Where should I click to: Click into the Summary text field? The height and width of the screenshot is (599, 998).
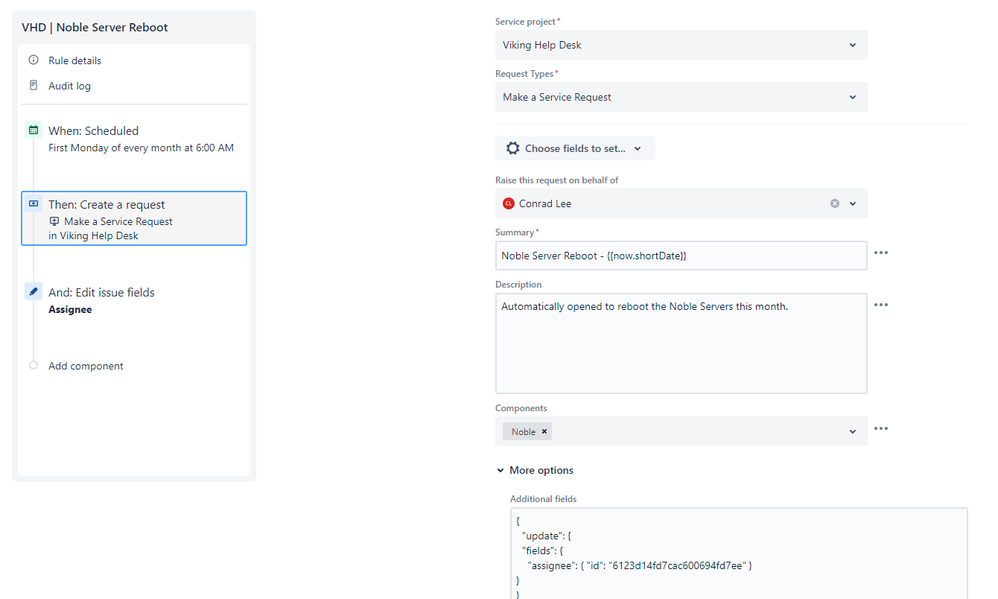(x=681, y=256)
